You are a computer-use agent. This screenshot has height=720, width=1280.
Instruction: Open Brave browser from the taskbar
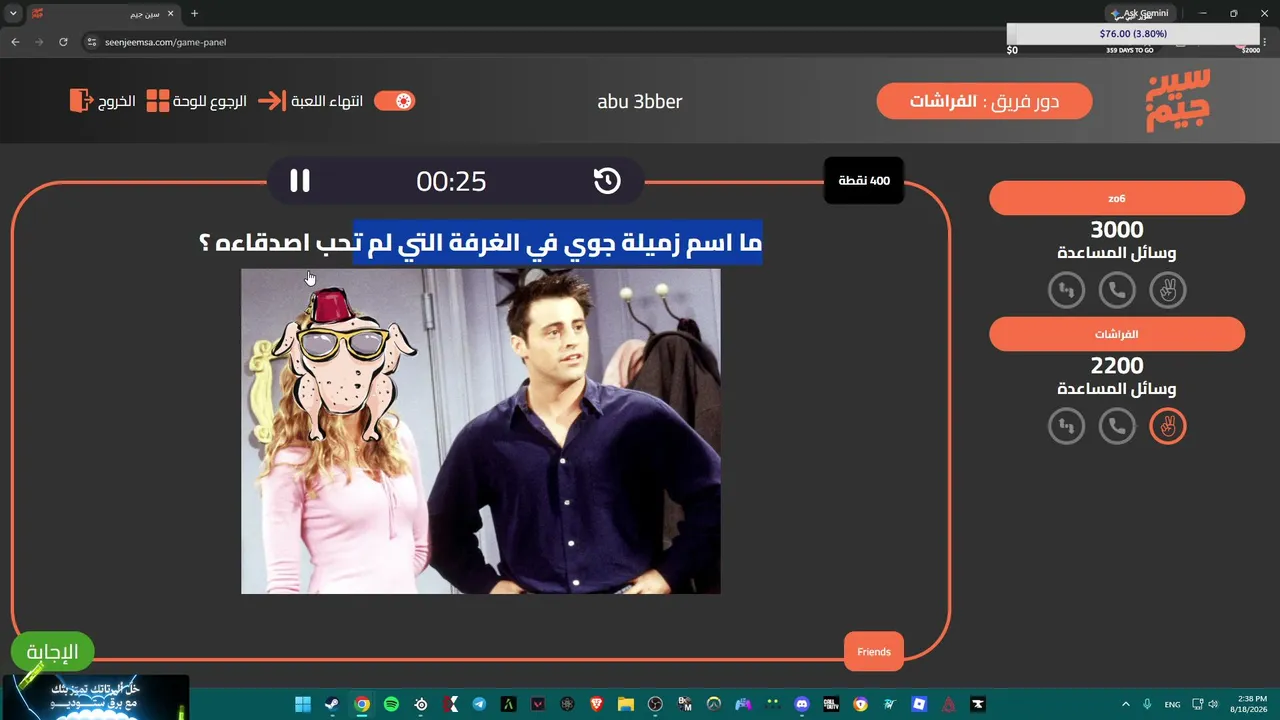(x=596, y=704)
